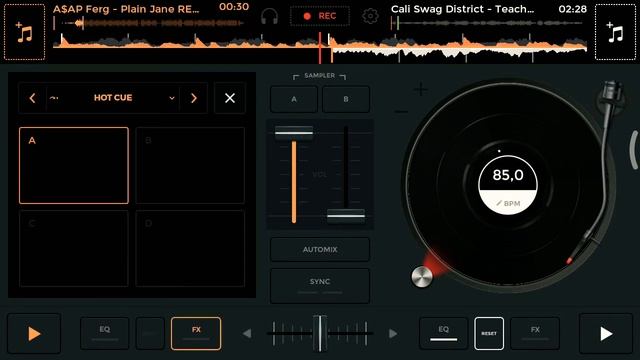Open right deck EQ panel
This screenshot has height=360, width=640.
(443, 333)
